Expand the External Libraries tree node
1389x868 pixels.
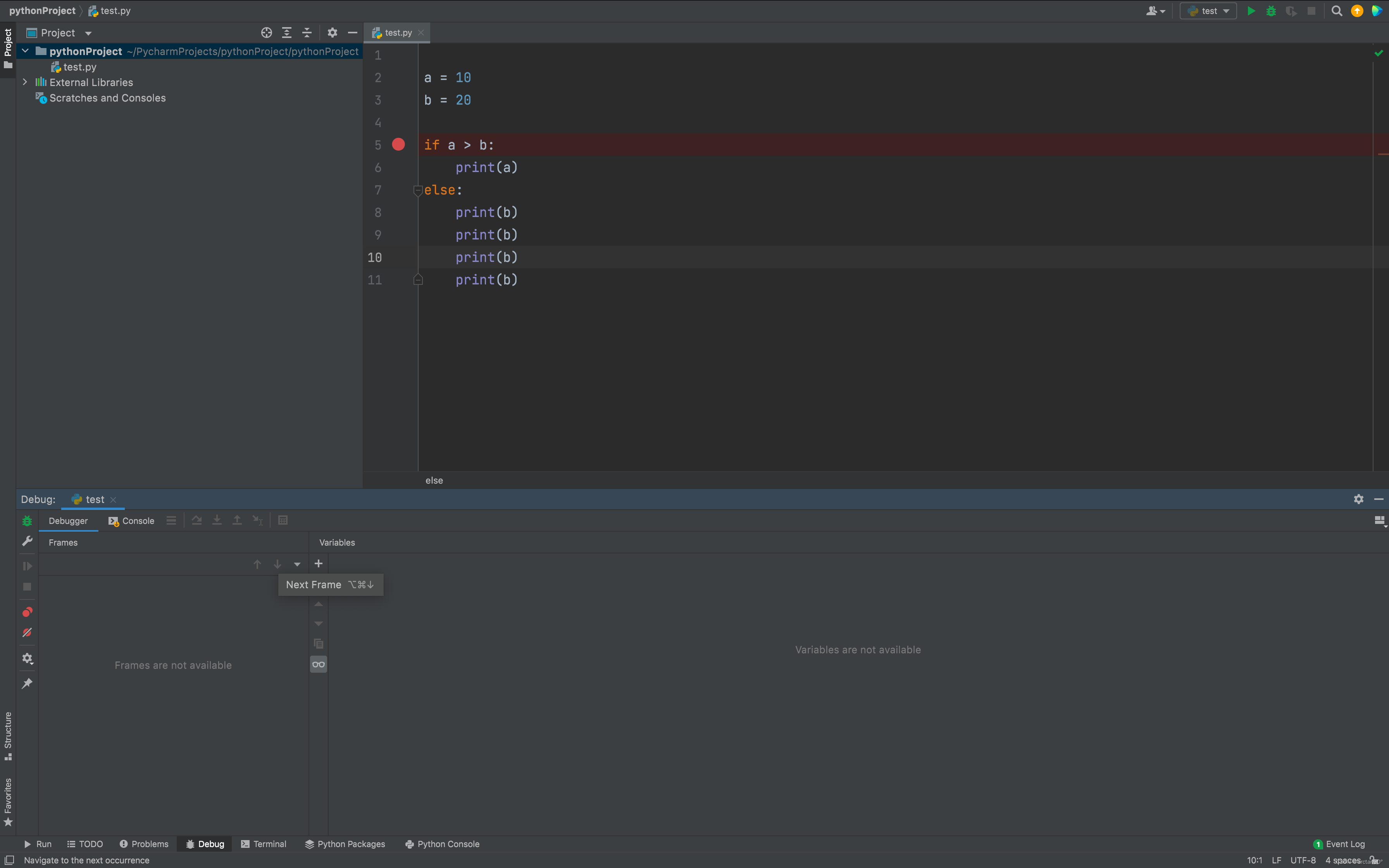pos(25,82)
